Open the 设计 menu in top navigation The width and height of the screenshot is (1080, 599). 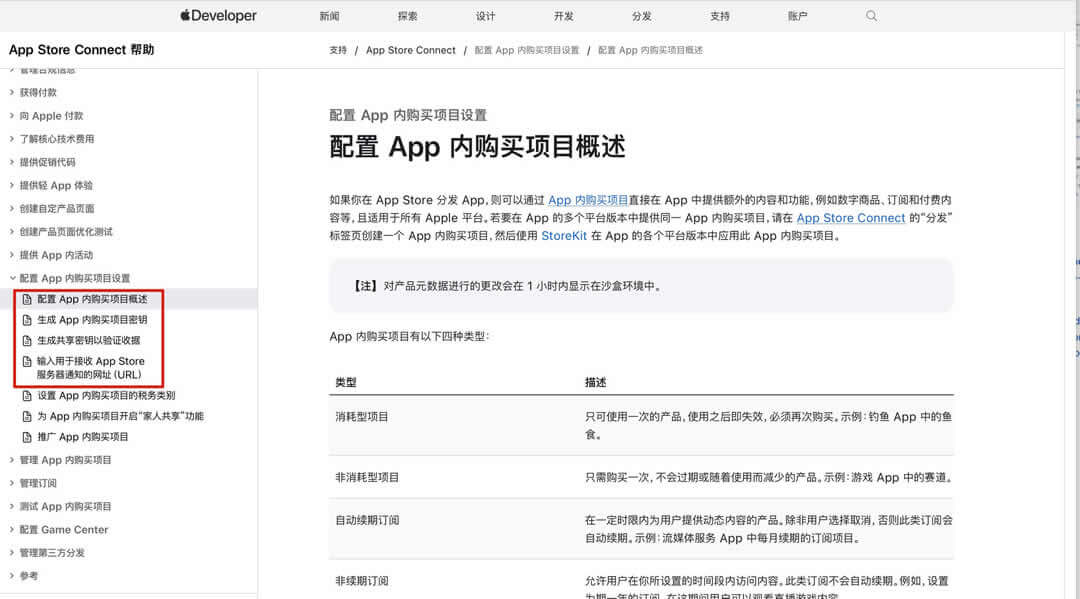(486, 16)
